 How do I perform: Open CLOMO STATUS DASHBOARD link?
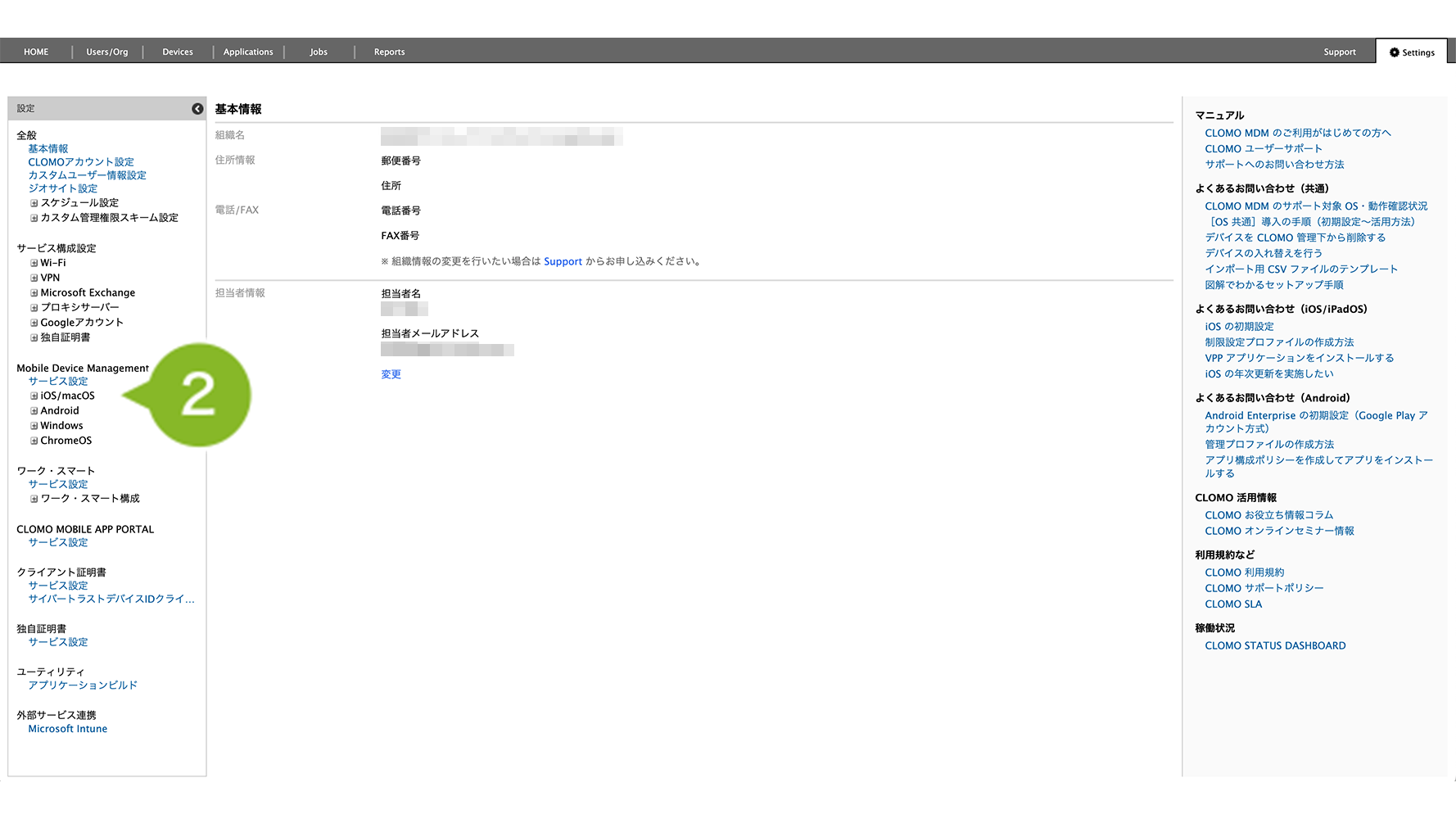1275,646
